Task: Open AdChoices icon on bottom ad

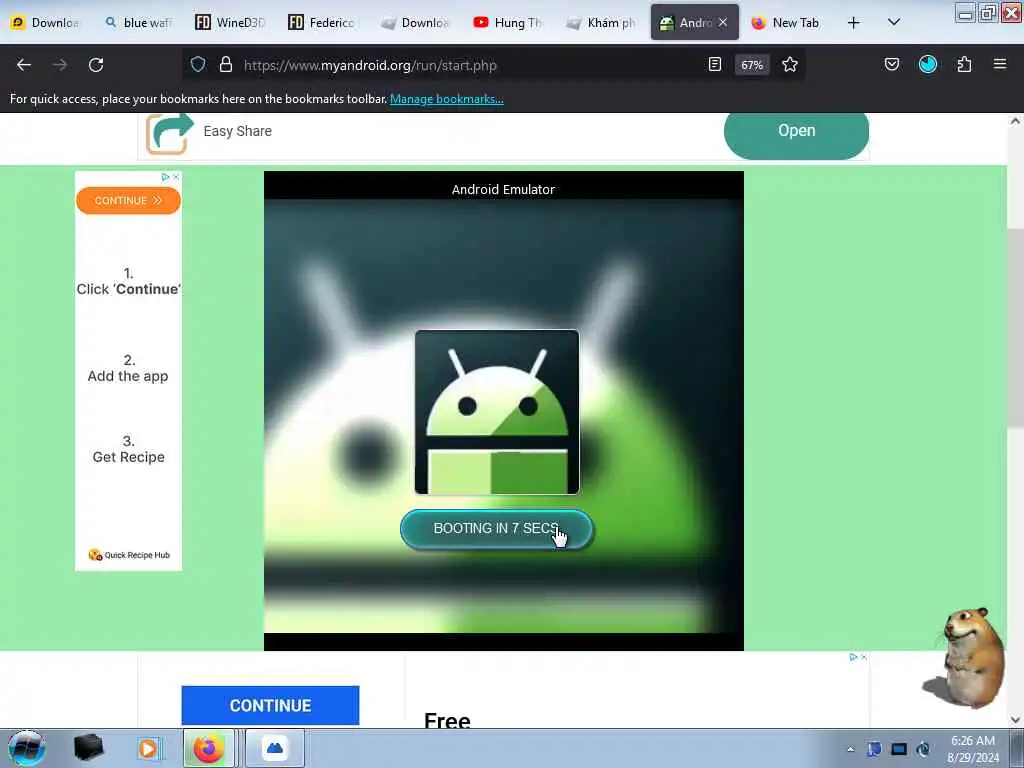Action: point(853,657)
